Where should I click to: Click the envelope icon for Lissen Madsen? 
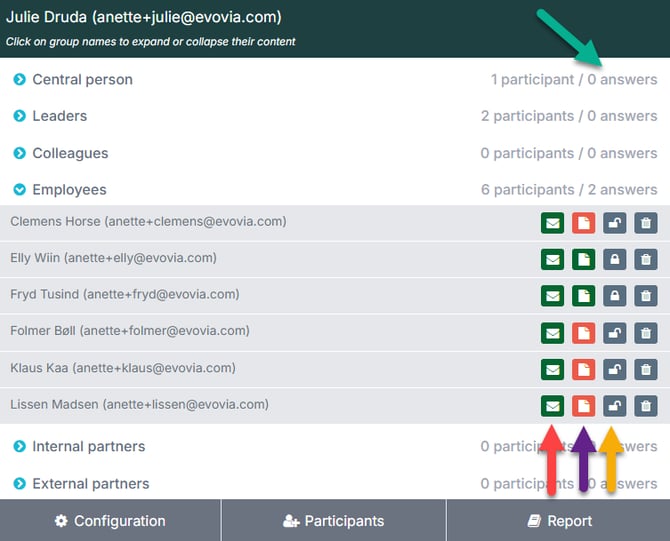[552, 406]
